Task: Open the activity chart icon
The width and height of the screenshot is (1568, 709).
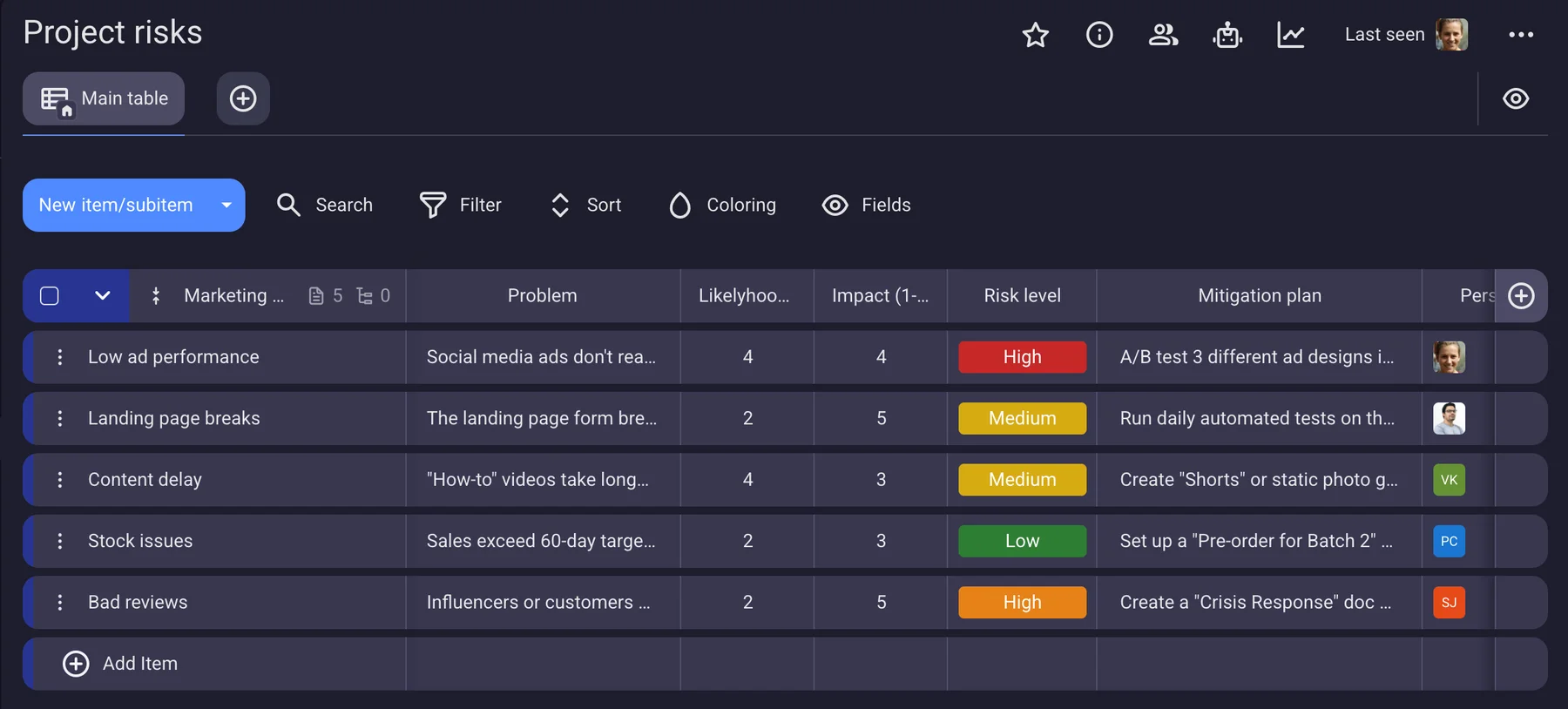Action: point(1291,35)
